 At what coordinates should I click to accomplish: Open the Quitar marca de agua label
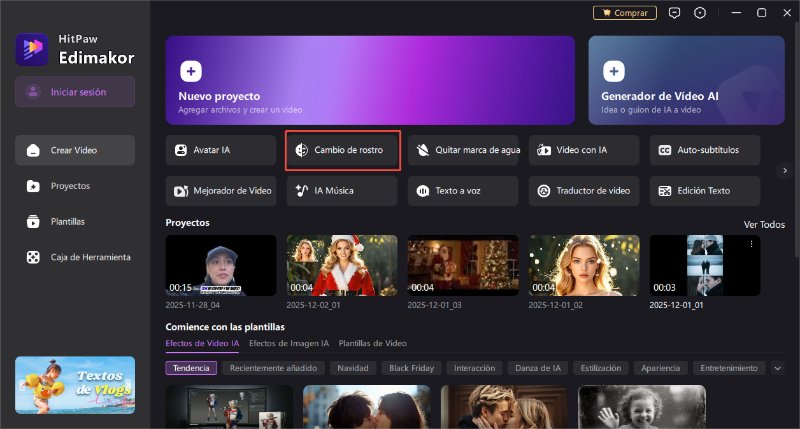click(x=478, y=150)
